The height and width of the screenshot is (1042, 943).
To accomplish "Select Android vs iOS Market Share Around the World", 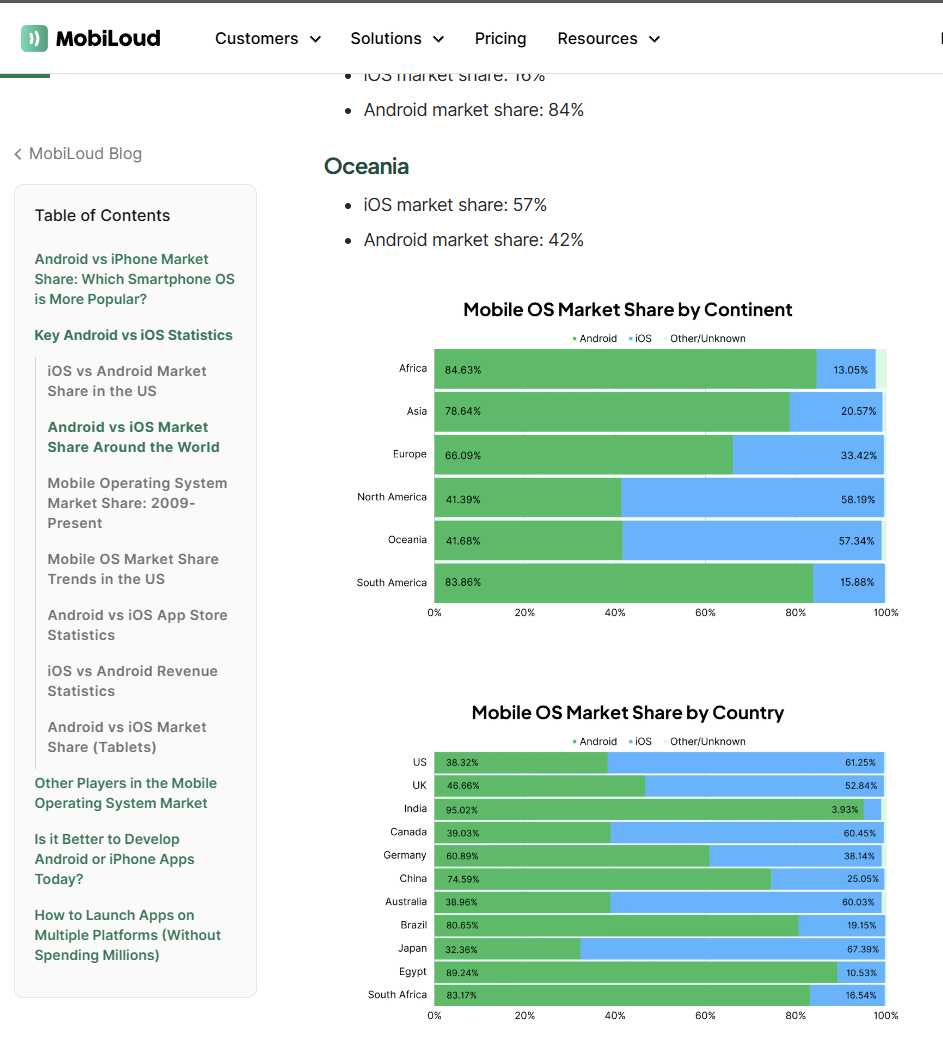I will tap(133, 437).
